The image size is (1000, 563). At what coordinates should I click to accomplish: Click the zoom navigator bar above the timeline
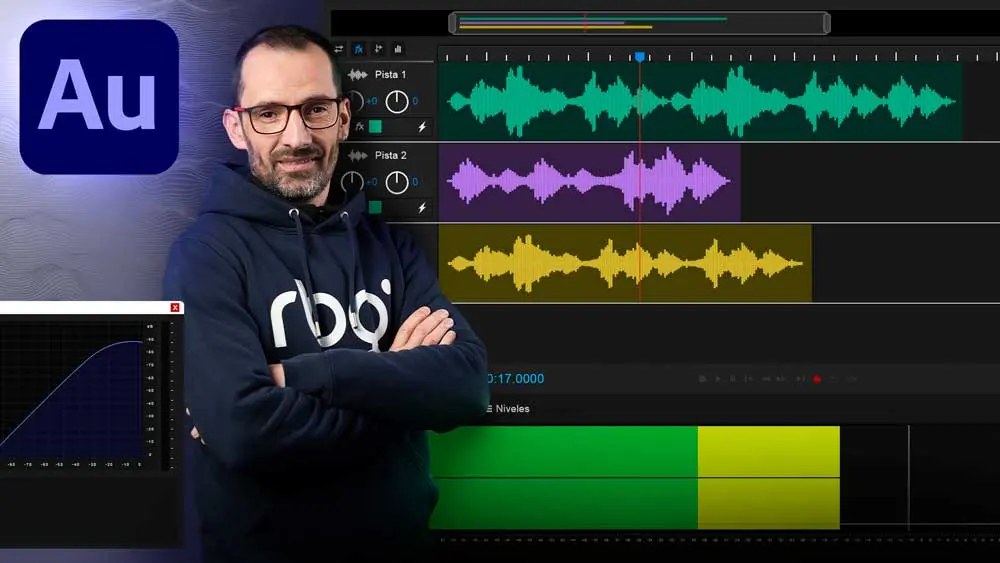click(639, 24)
